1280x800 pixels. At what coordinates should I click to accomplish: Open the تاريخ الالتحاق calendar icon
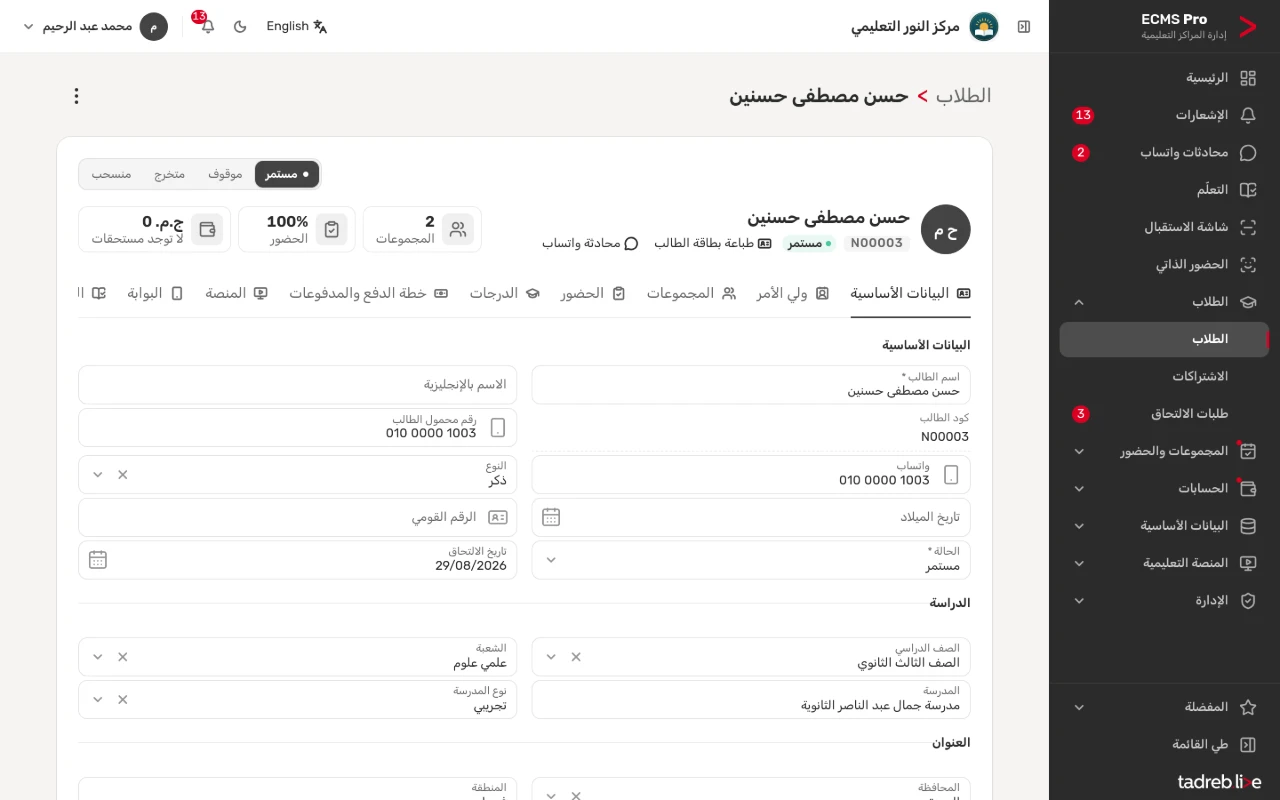98,560
